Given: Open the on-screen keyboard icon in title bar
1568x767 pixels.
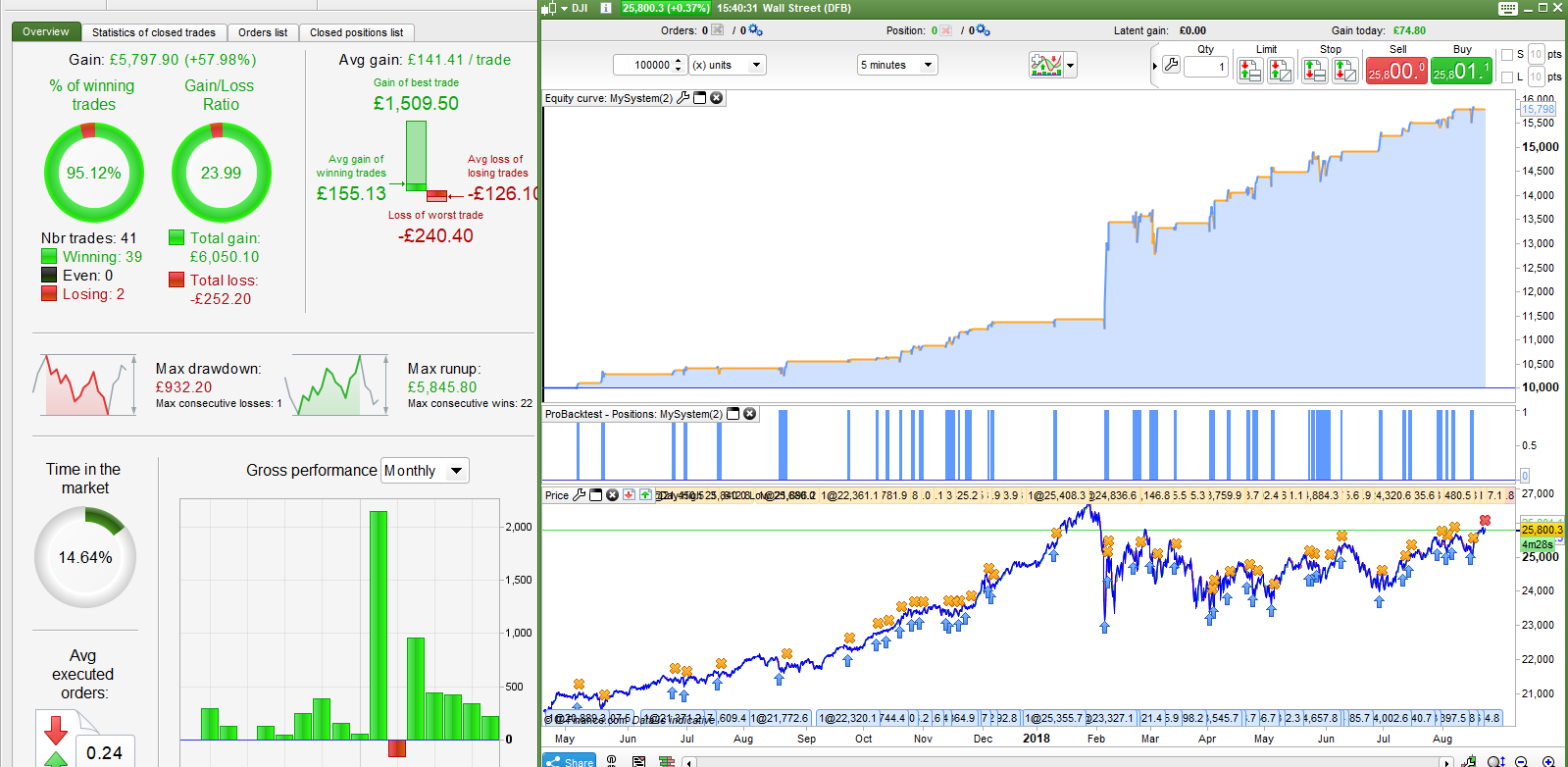Looking at the screenshot, I should tap(1508, 8).
